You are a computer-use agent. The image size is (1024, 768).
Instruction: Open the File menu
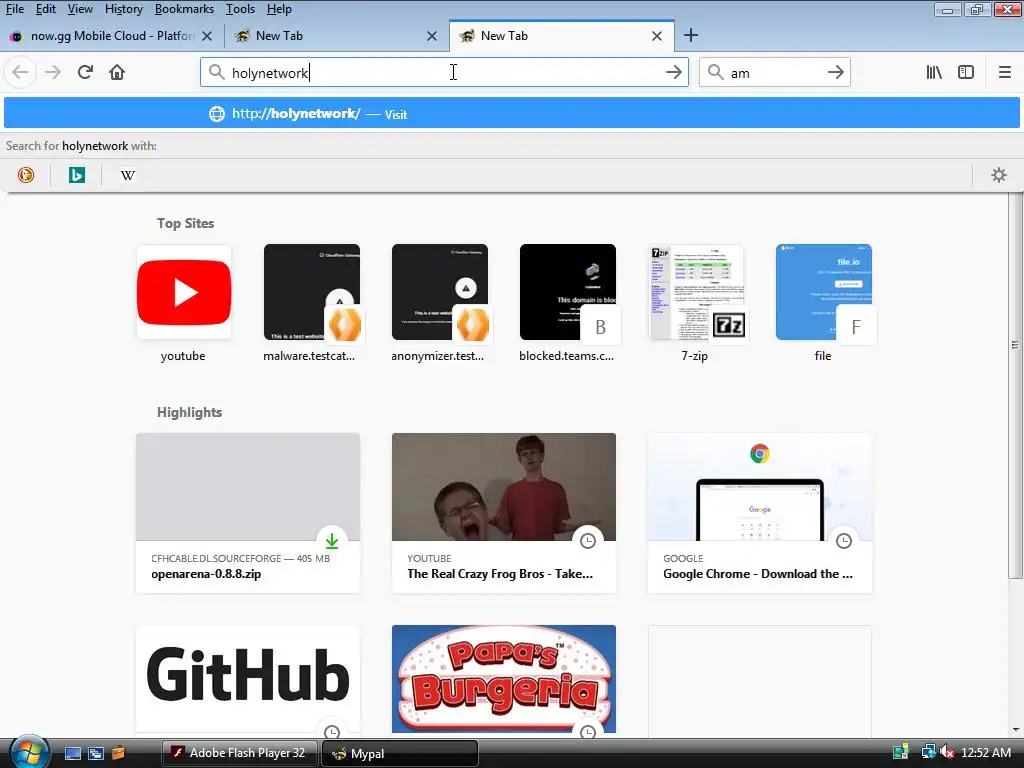click(x=14, y=9)
